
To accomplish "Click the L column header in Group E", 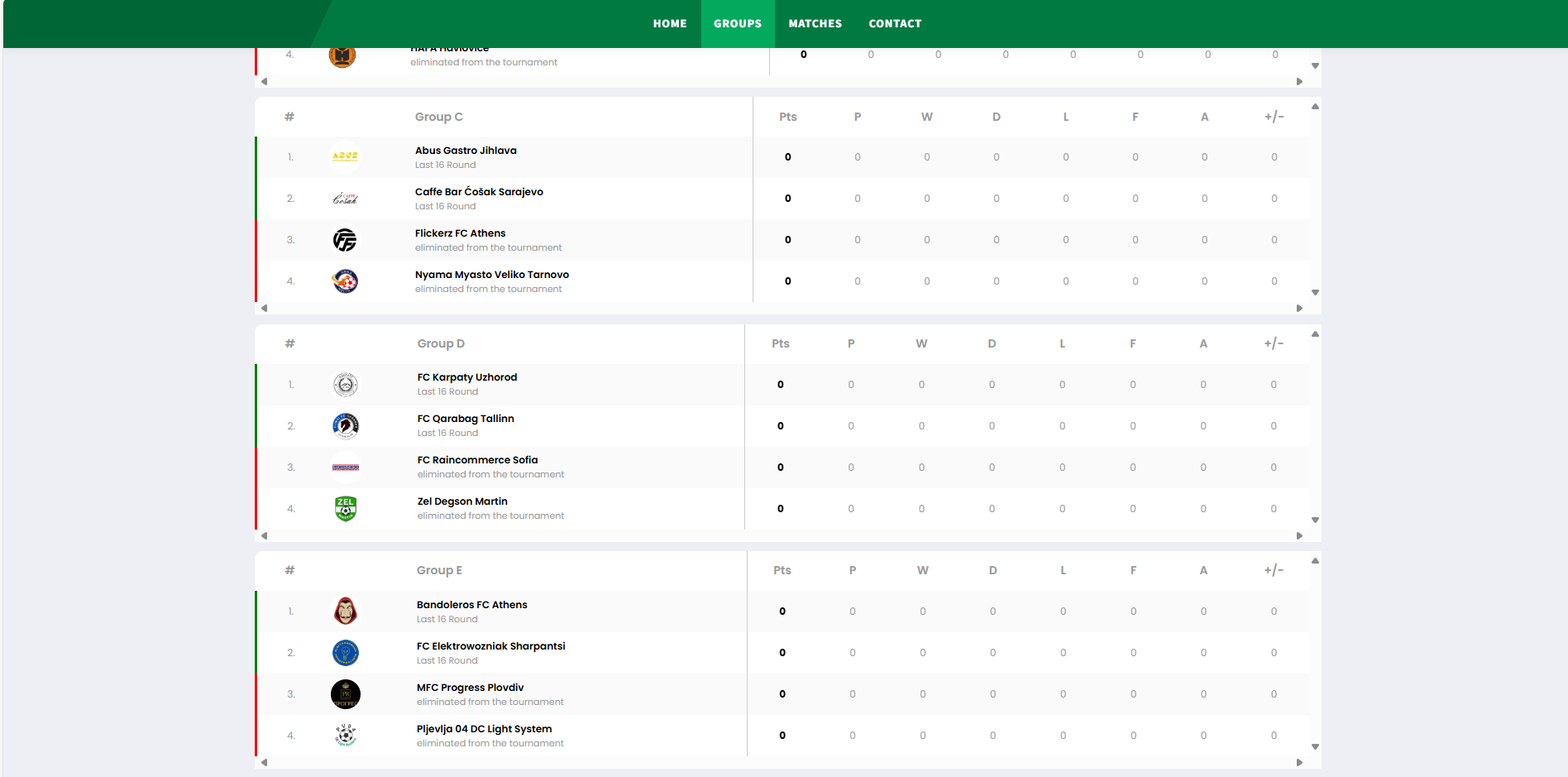I will click(x=1064, y=570).
